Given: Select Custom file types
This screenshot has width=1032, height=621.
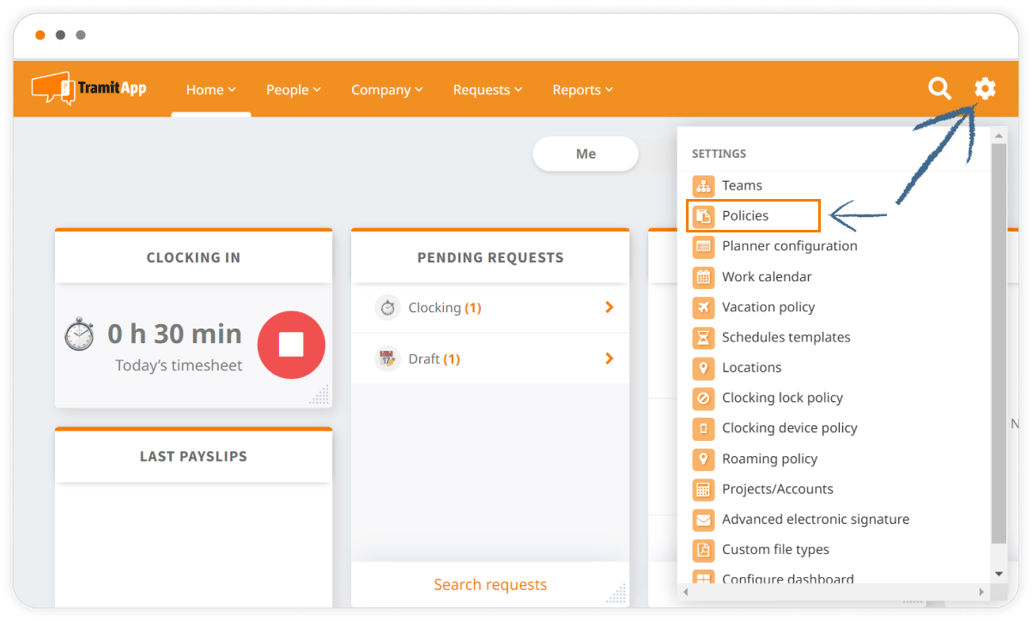Looking at the screenshot, I should (775, 549).
